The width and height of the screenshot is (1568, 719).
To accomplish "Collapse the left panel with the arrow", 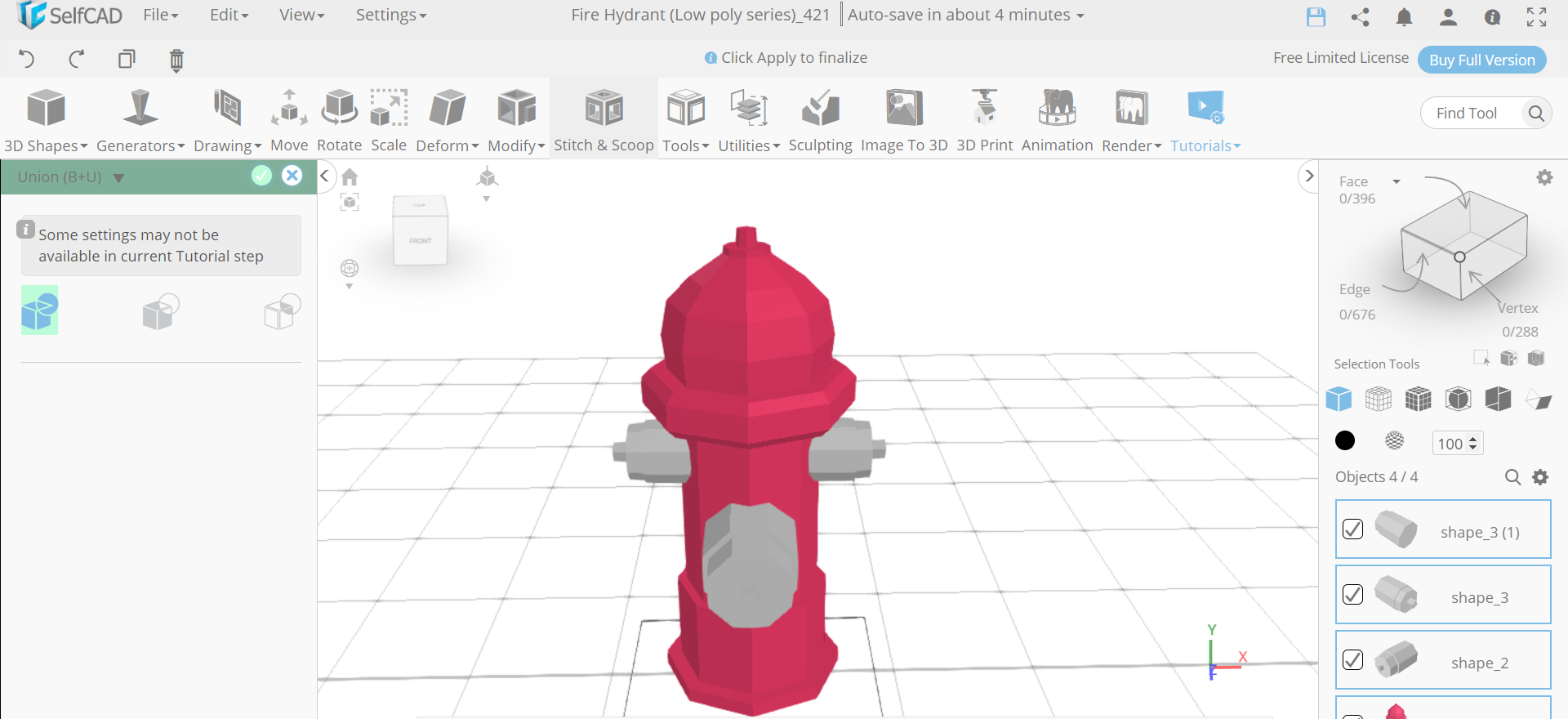I will click(325, 176).
